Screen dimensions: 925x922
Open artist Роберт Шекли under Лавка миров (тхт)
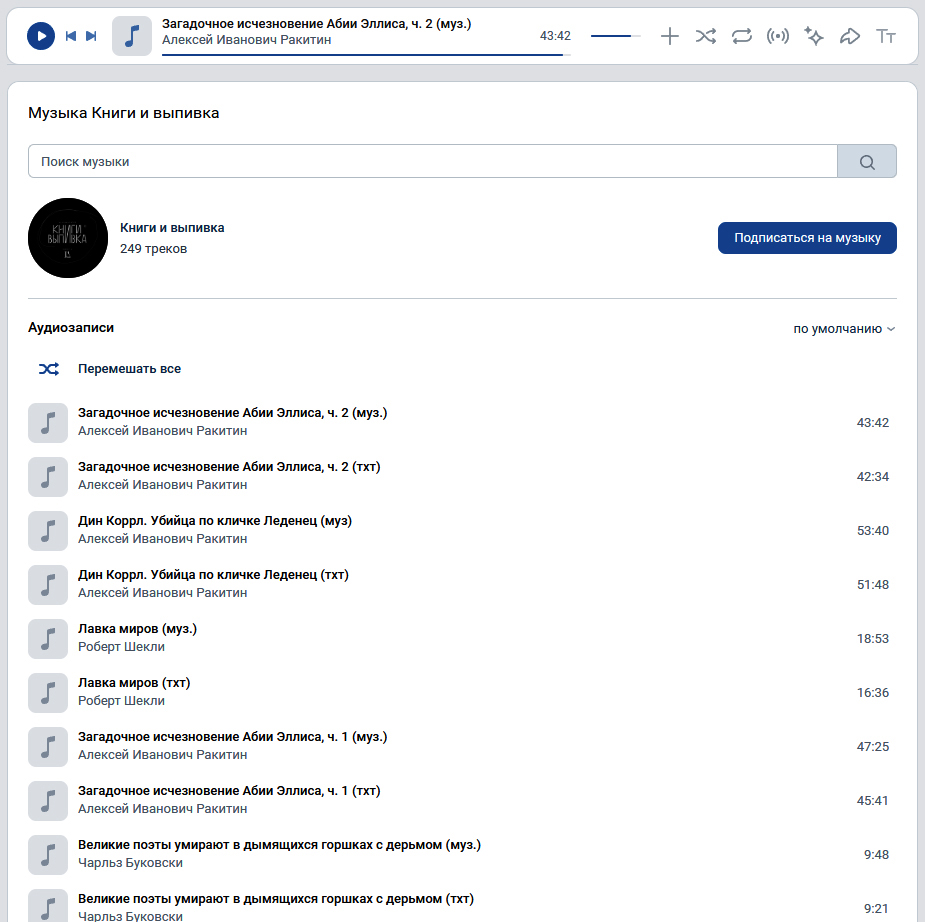click(122, 701)
